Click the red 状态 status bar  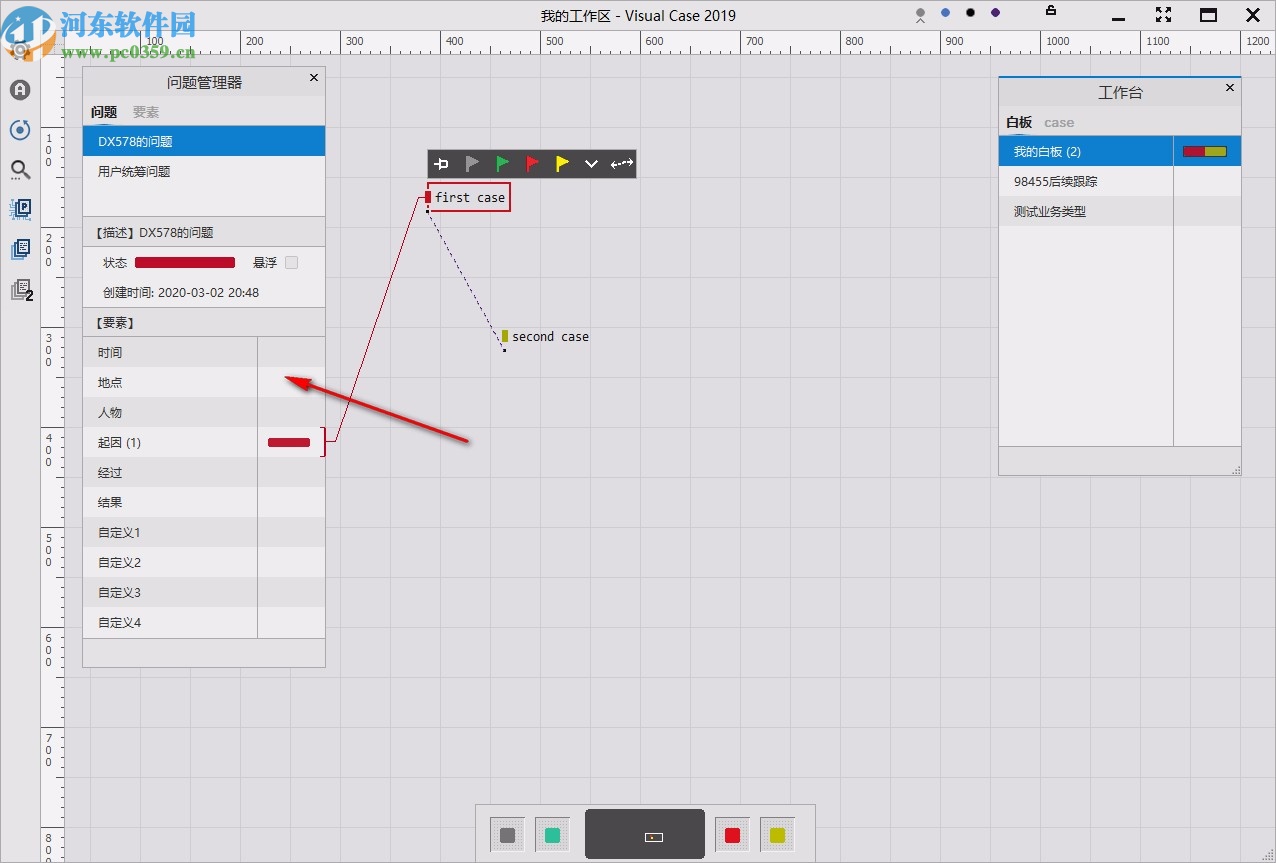click(x=185, y=263)
